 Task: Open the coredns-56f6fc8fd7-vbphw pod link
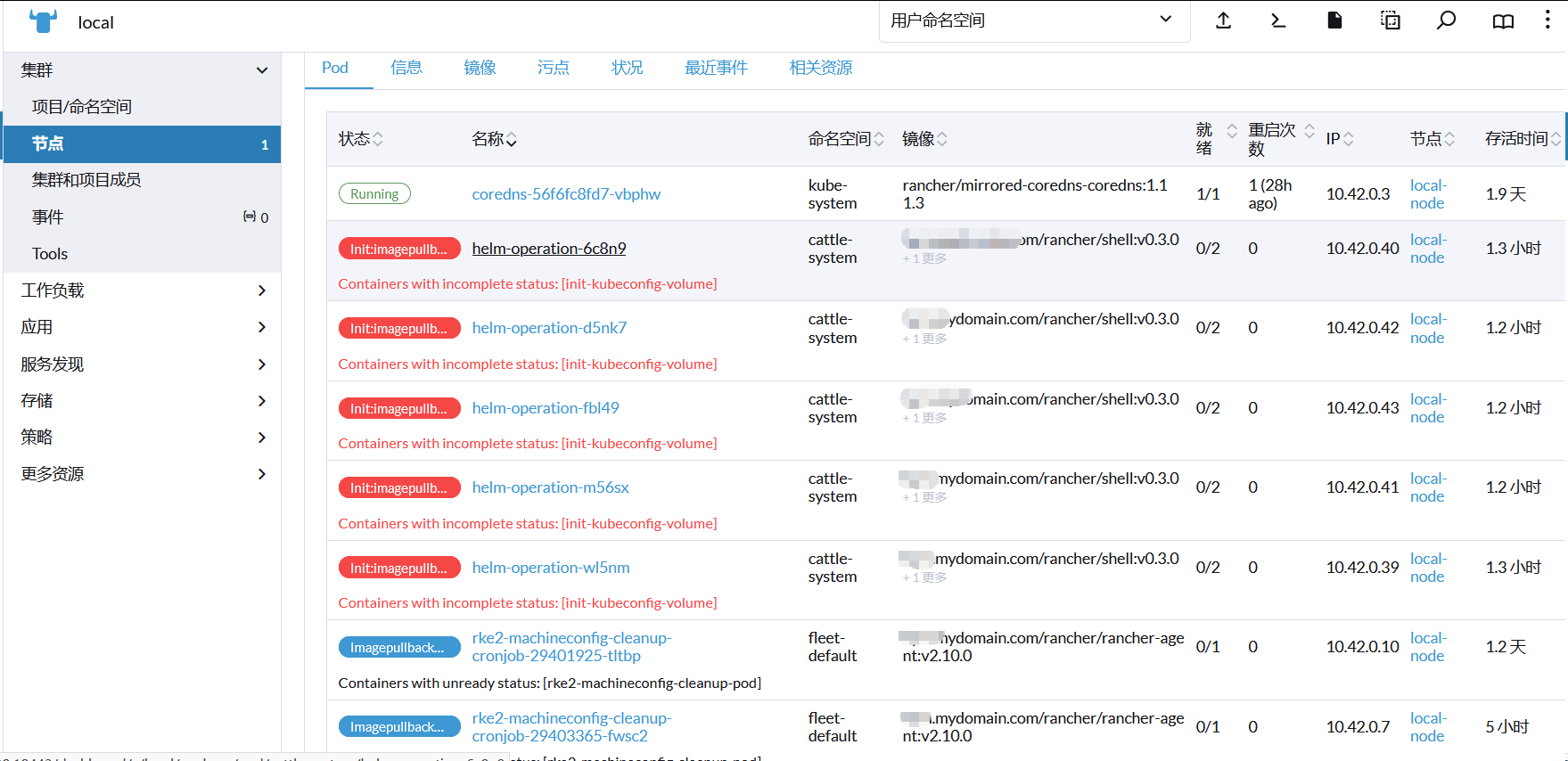[x=566, y=194]
